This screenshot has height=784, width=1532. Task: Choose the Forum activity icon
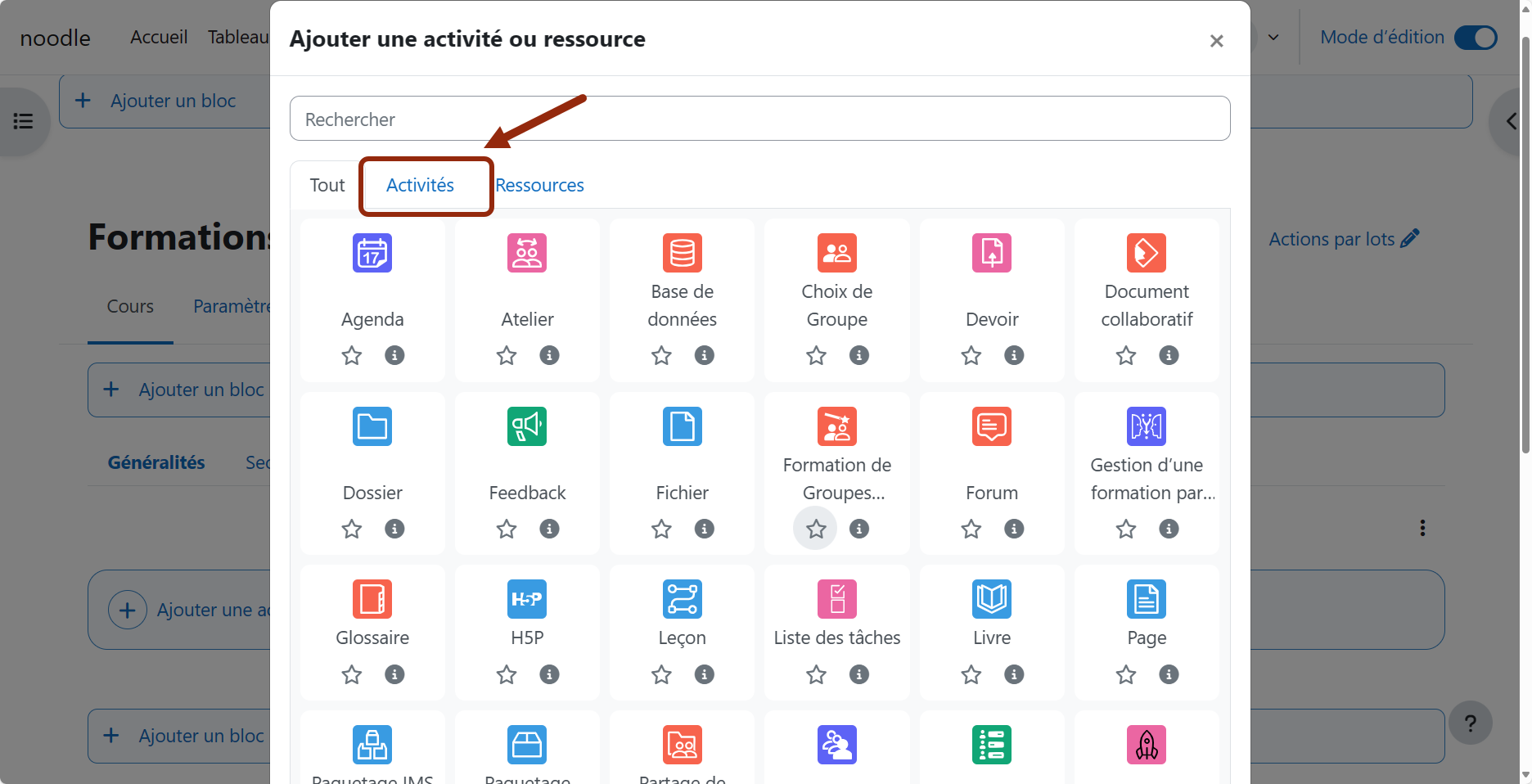point(992,426)
